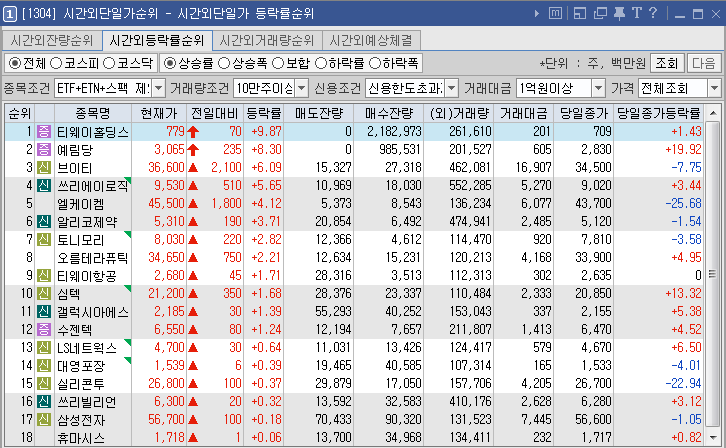The height and width of the screenshot is (448, 726).
Task: Select stock name 오름테라퓨틱
Action: pyautogui.click(x=93, y=258)
